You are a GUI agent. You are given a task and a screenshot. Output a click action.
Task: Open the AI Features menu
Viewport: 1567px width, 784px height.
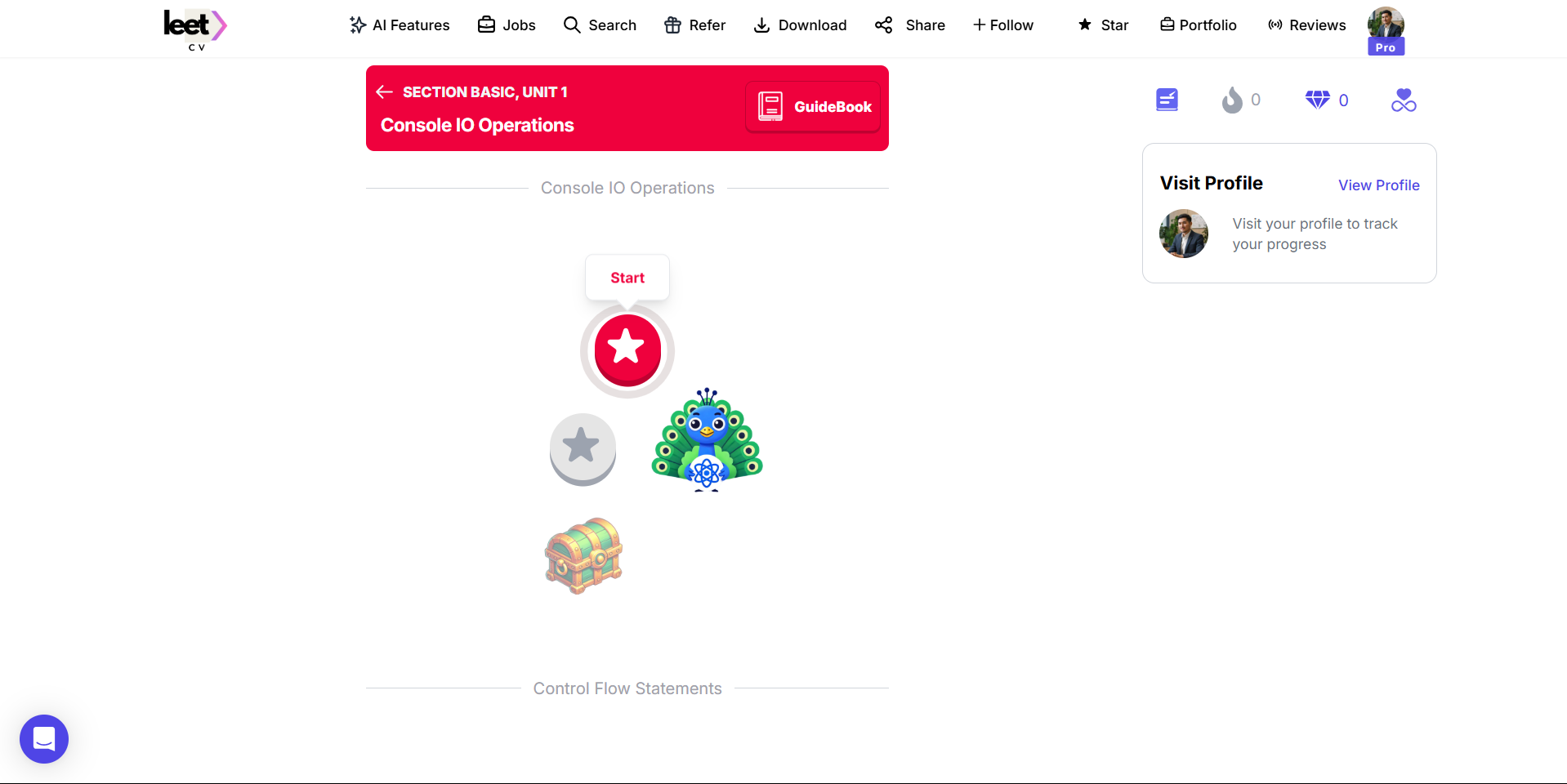[x=400, y=25]
